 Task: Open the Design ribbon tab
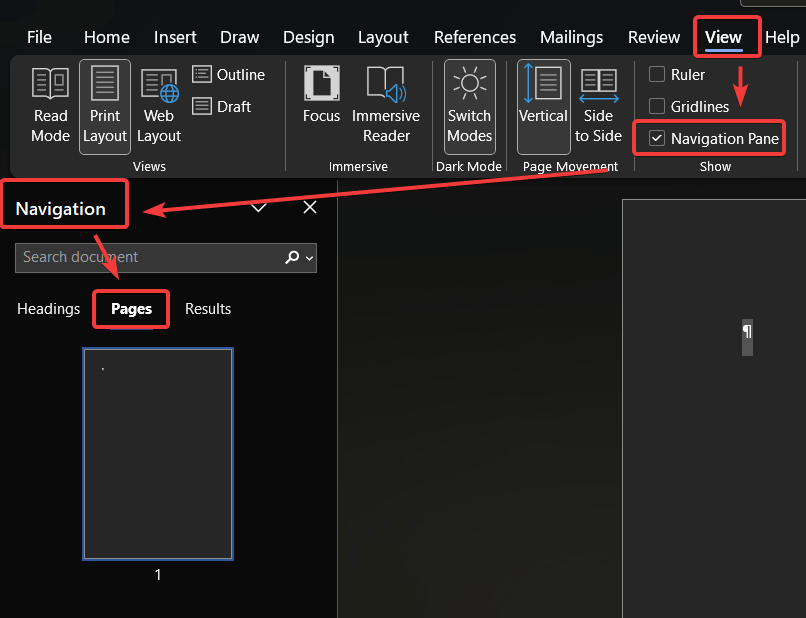(308, 37)
